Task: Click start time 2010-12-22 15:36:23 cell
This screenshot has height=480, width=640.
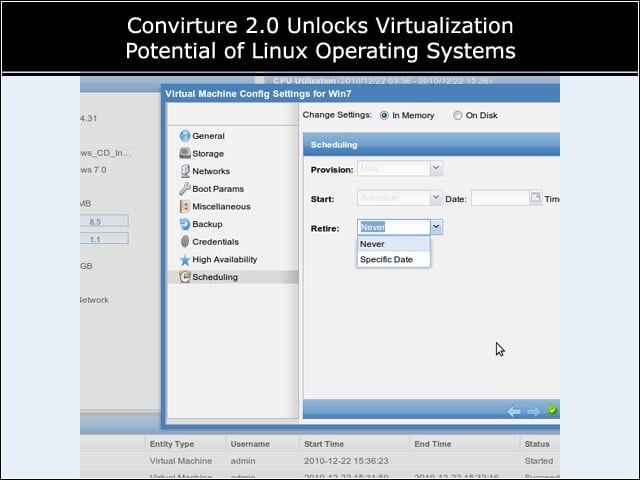Action: 346,461
